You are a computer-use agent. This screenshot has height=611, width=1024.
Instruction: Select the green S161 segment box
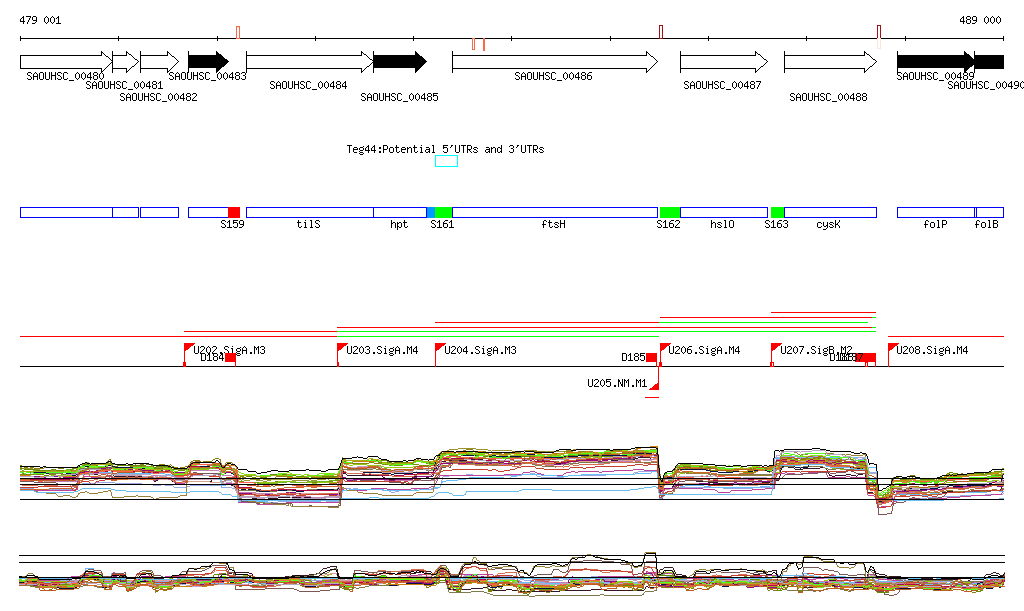(443, 212)
